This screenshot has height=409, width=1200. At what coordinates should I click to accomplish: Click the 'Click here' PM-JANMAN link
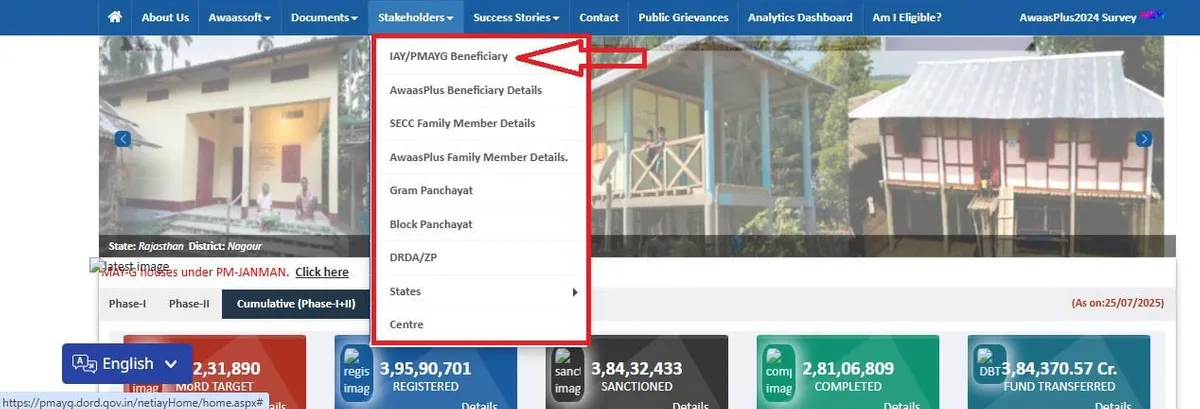click(322, 272)
